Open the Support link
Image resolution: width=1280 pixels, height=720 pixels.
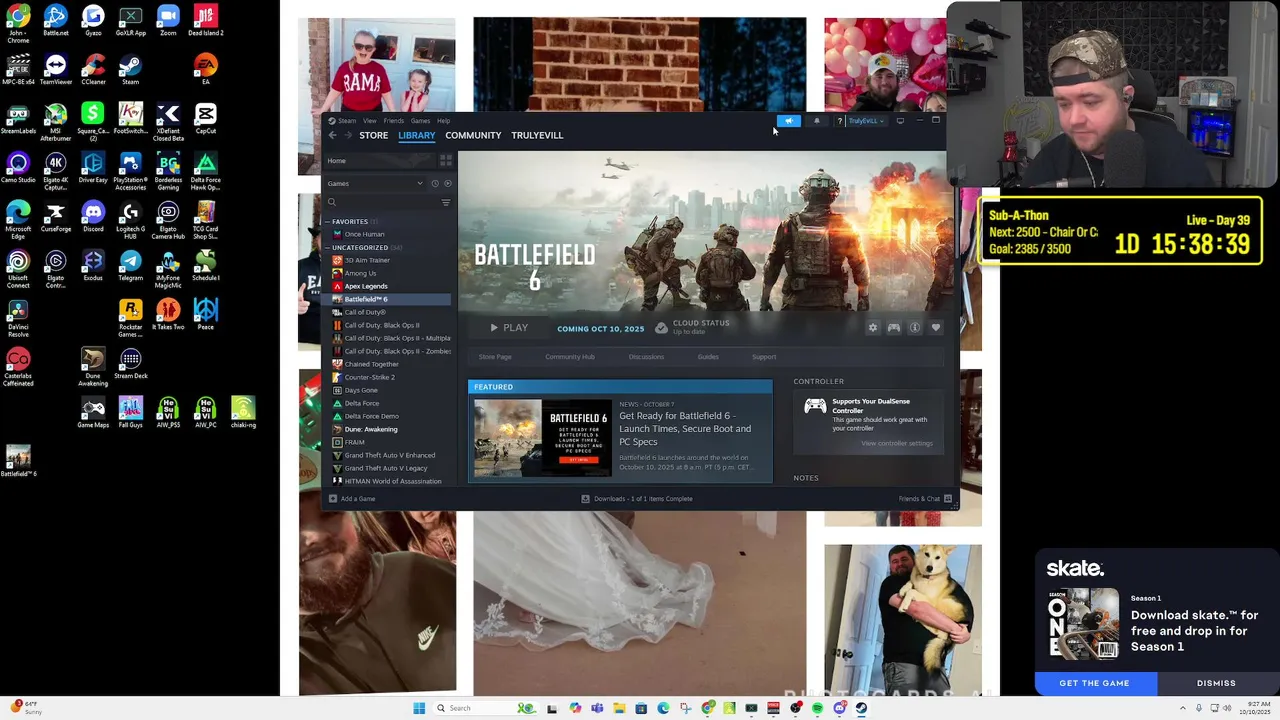764,357
